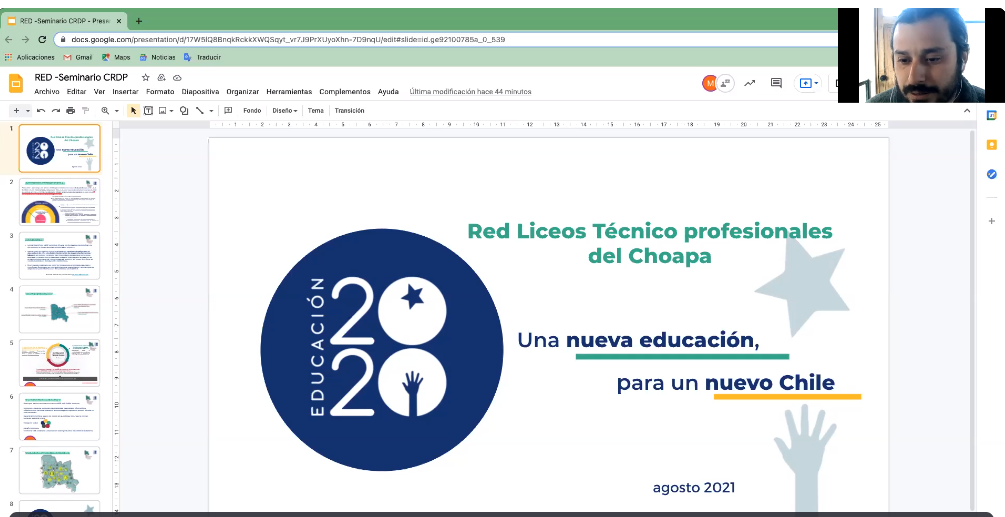Viewport: 1005px width, 517px height.
Task: Open Google Keep from the side panel
Action: (991, 145)
